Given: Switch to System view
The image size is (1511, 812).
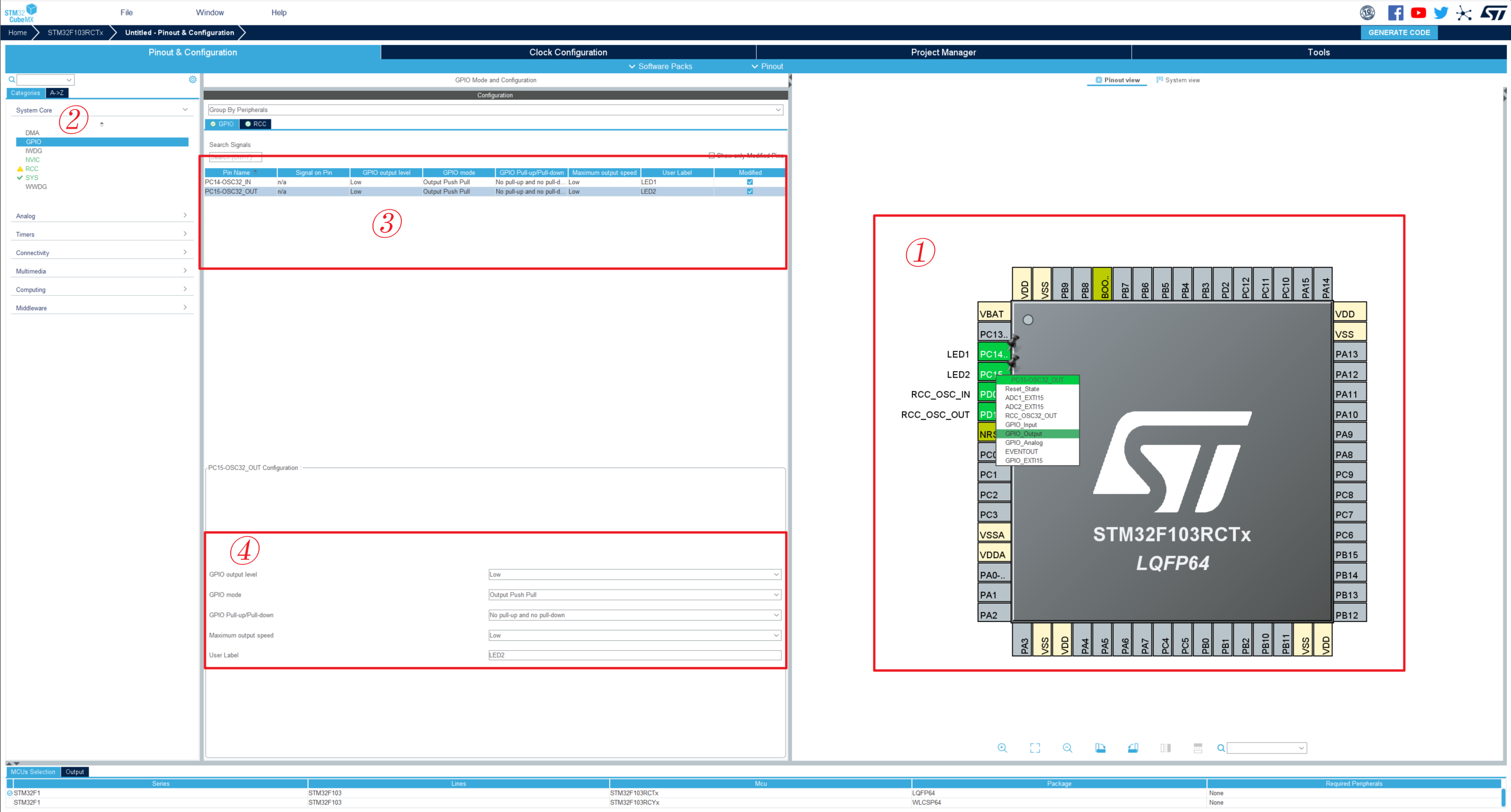Looking at the screenshot, I should tap(1178, 80).
